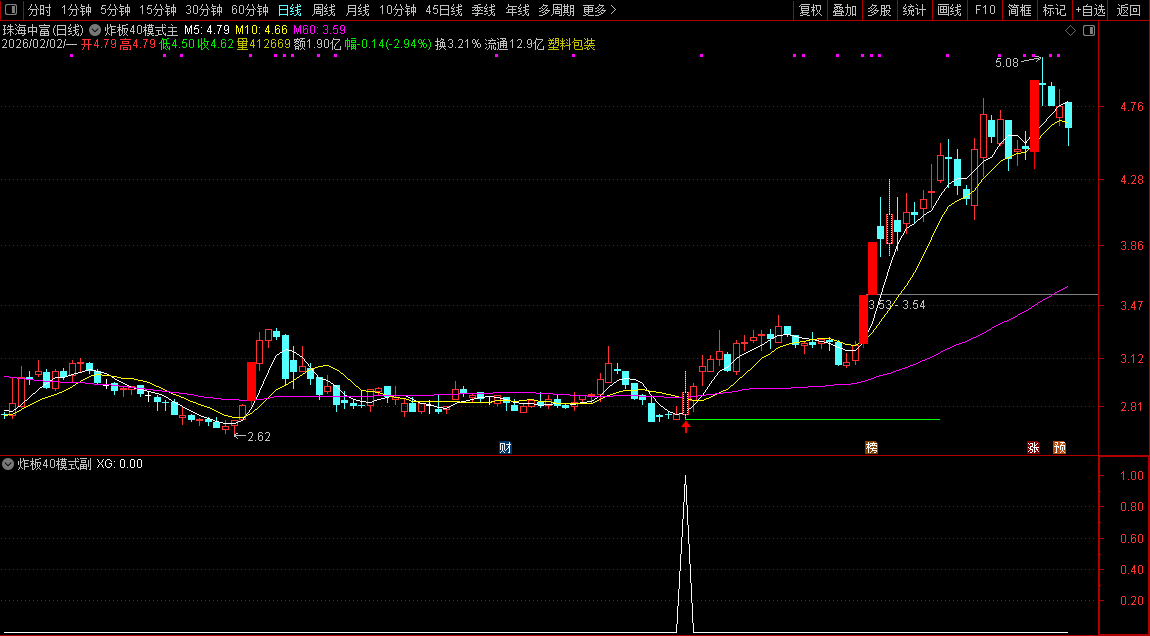Expand the 炸板40模式副 indicator dropdown
This screenshot has height=636, width=1150.
pyautogui.click(x=8, y=464)
